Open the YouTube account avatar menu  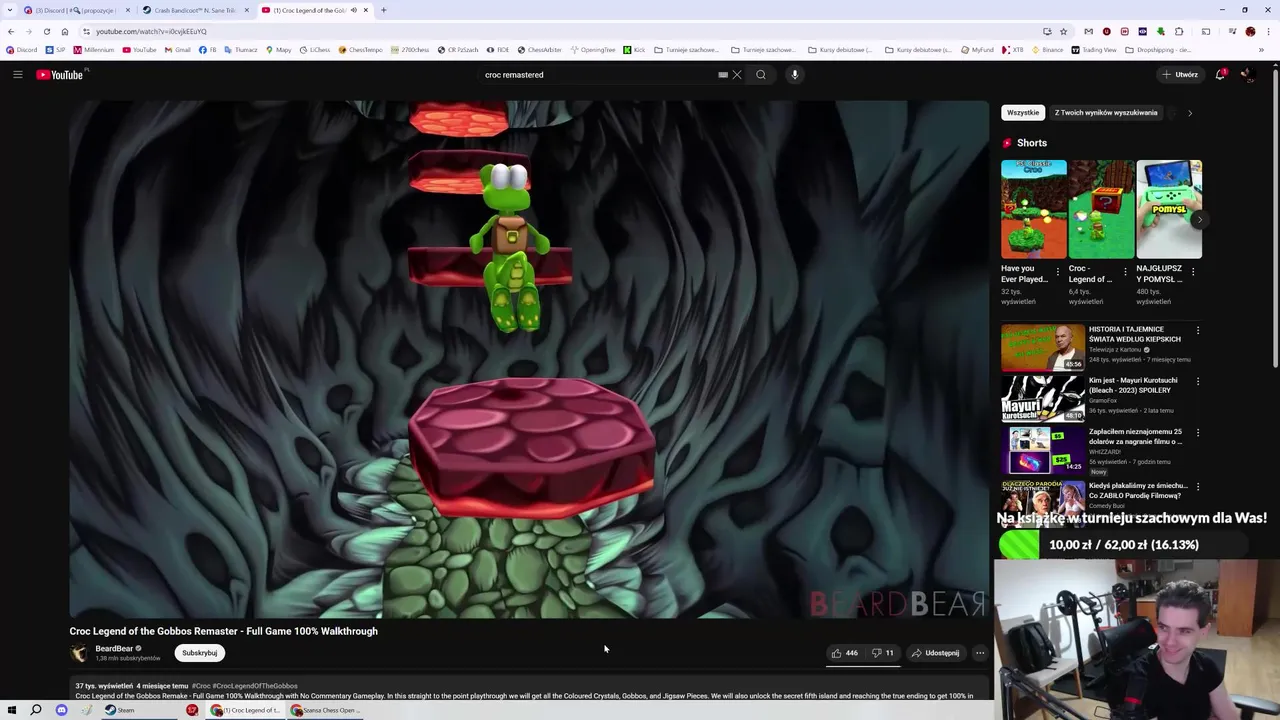(1247, 74)
